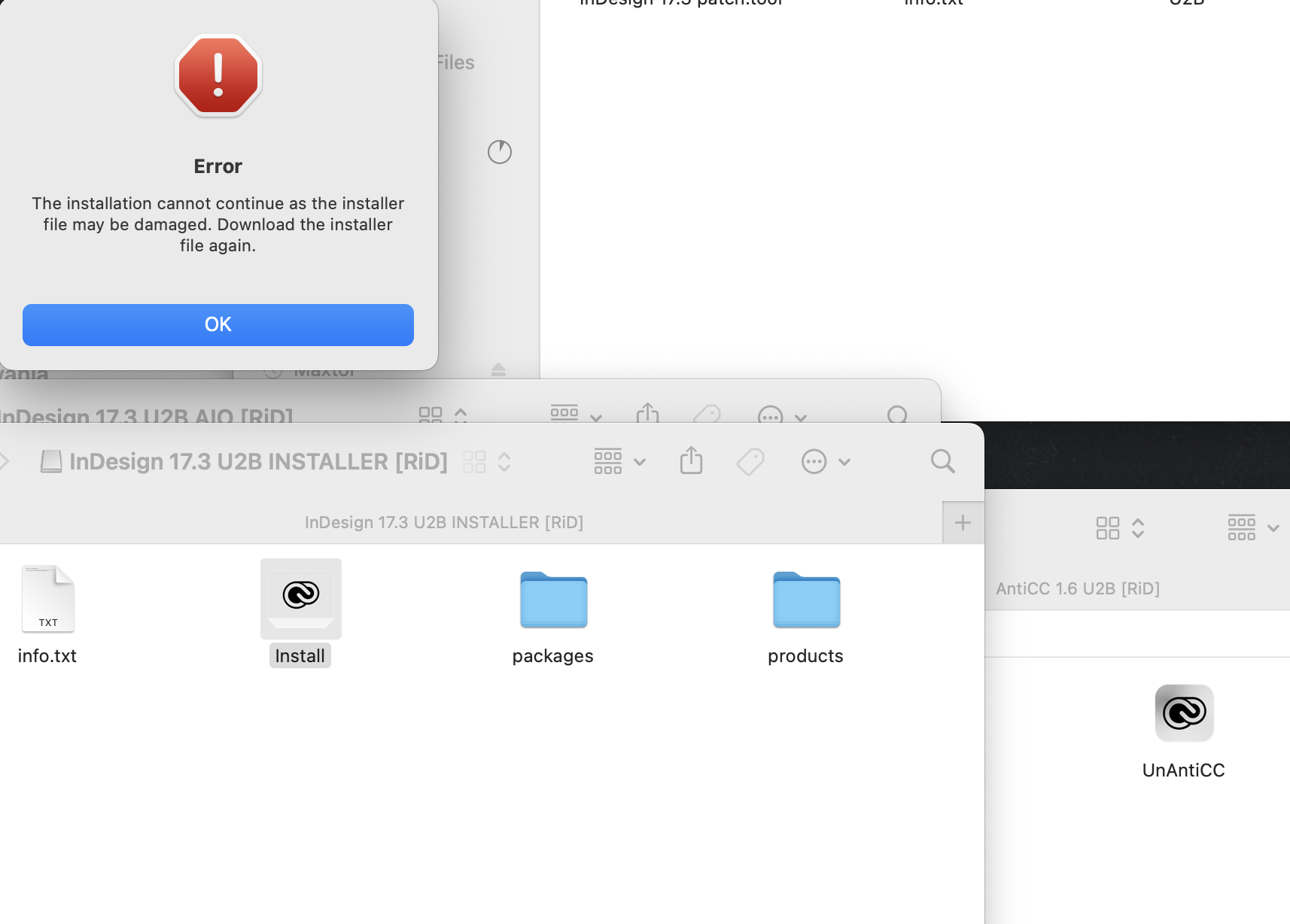The width and height of the screenshot is (1290, 924).
Task: Click search icon in AIO window toolbar
Action: coord(897,415)
